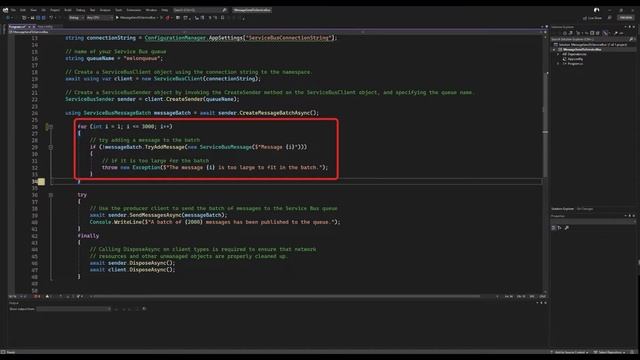This screenshot has height=360, width=640.
Task: Open the Tools menu
Action: (118, 10)
